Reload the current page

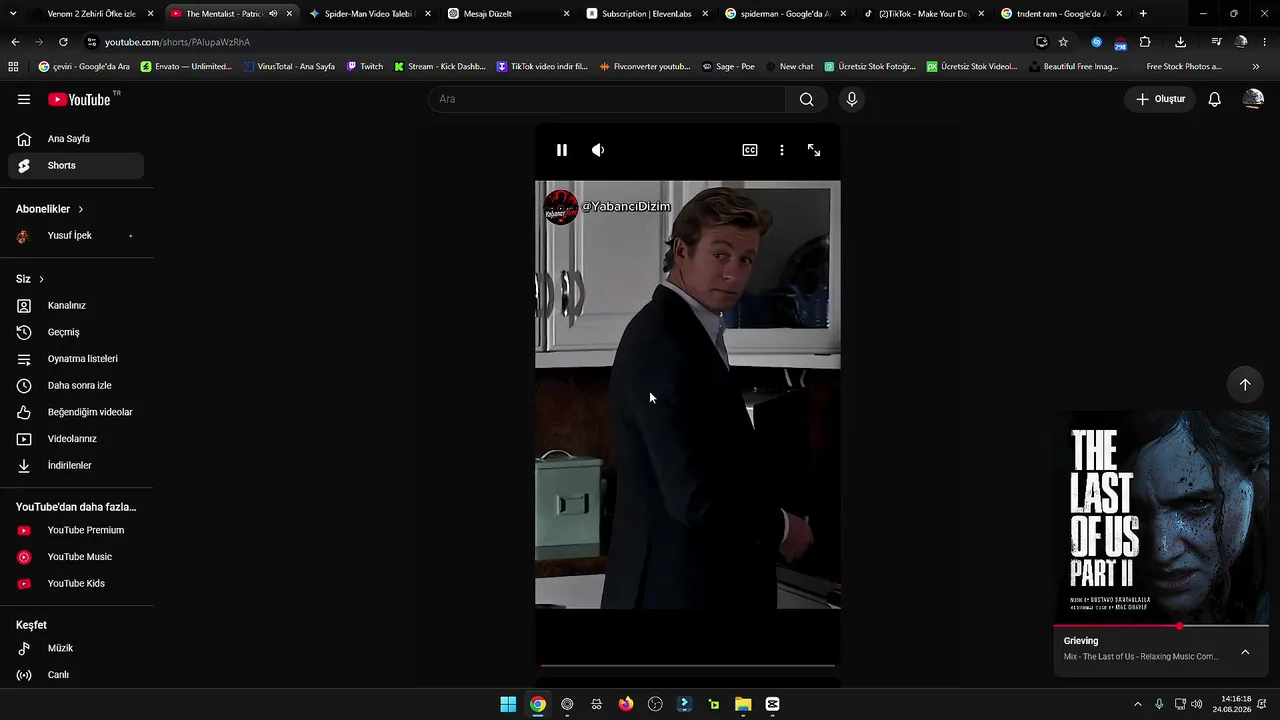coord(63,42)
